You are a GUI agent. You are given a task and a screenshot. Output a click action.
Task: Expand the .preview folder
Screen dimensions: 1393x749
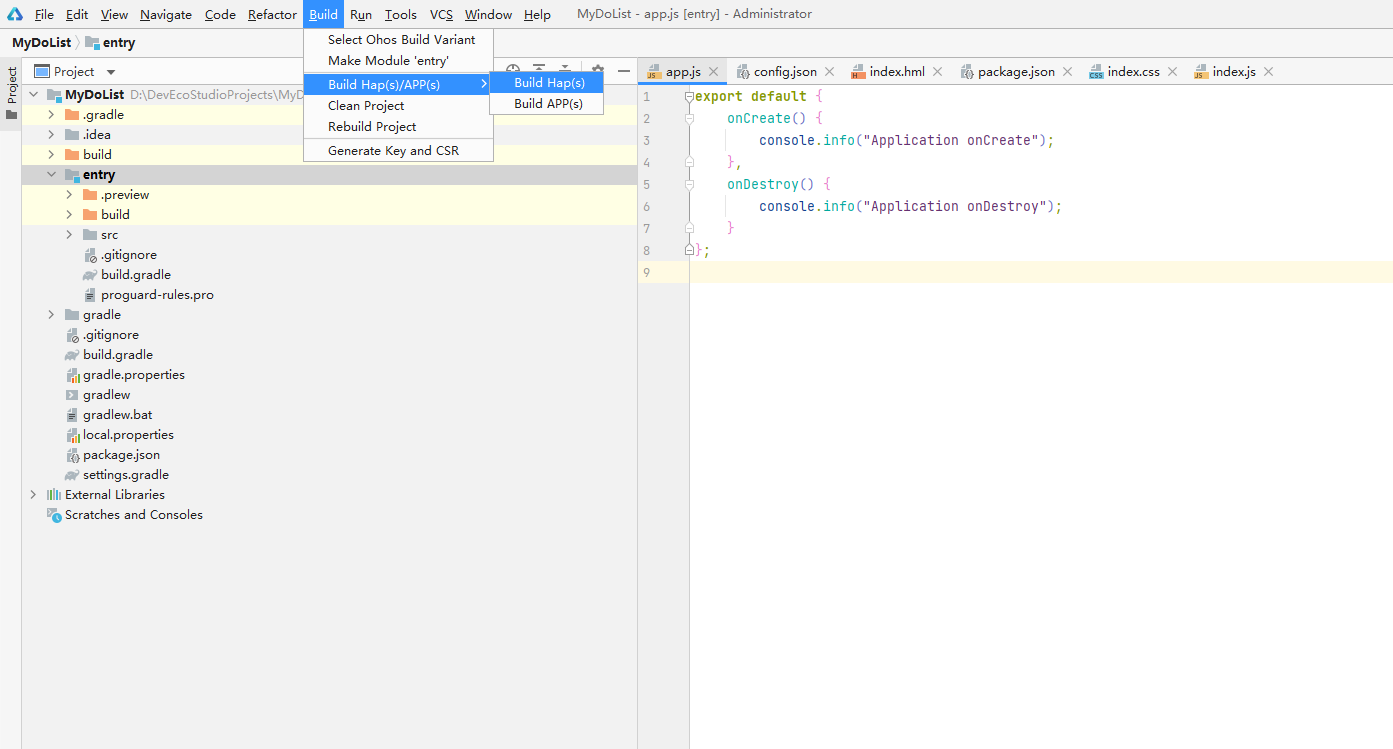[69, 195]
